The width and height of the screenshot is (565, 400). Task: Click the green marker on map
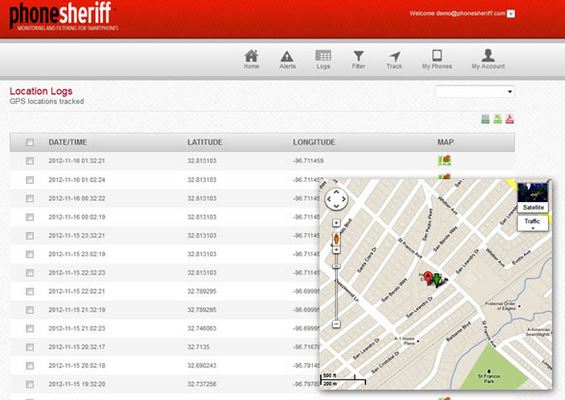[x=437, y=280]
